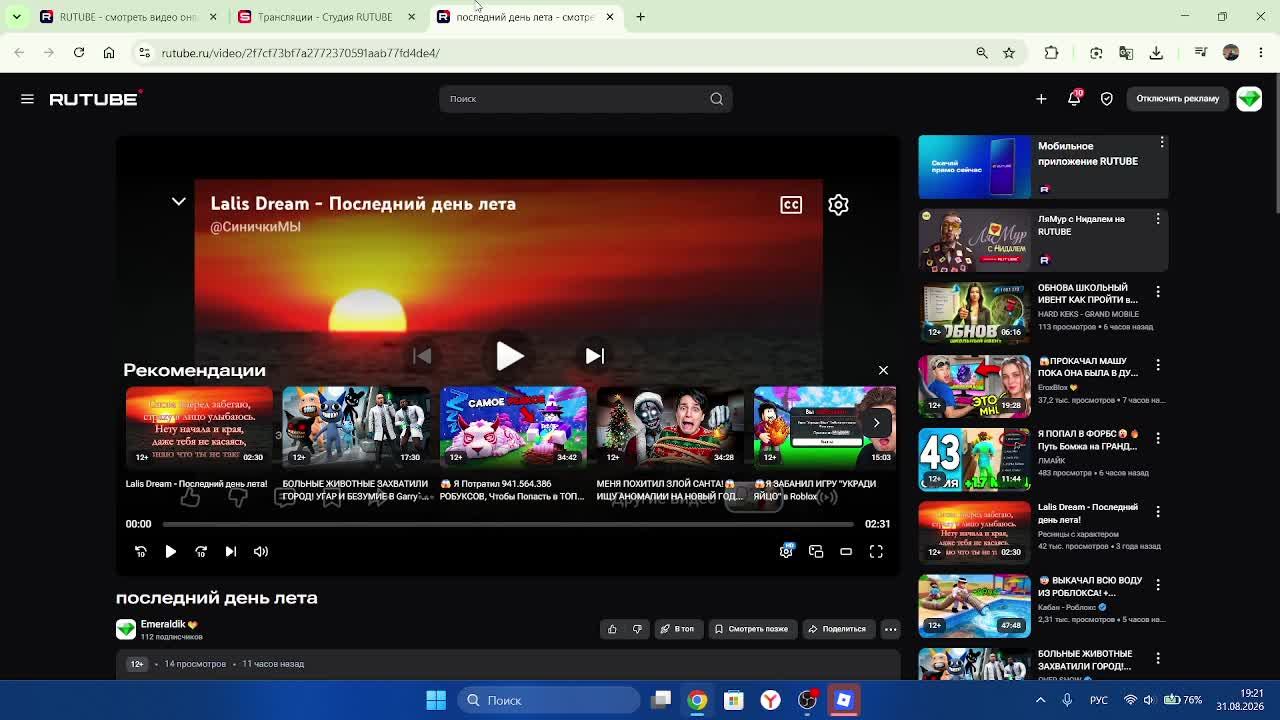Click the shield checkmark icon
This screenshot has height=720, width=1280.
(1107, 99)
